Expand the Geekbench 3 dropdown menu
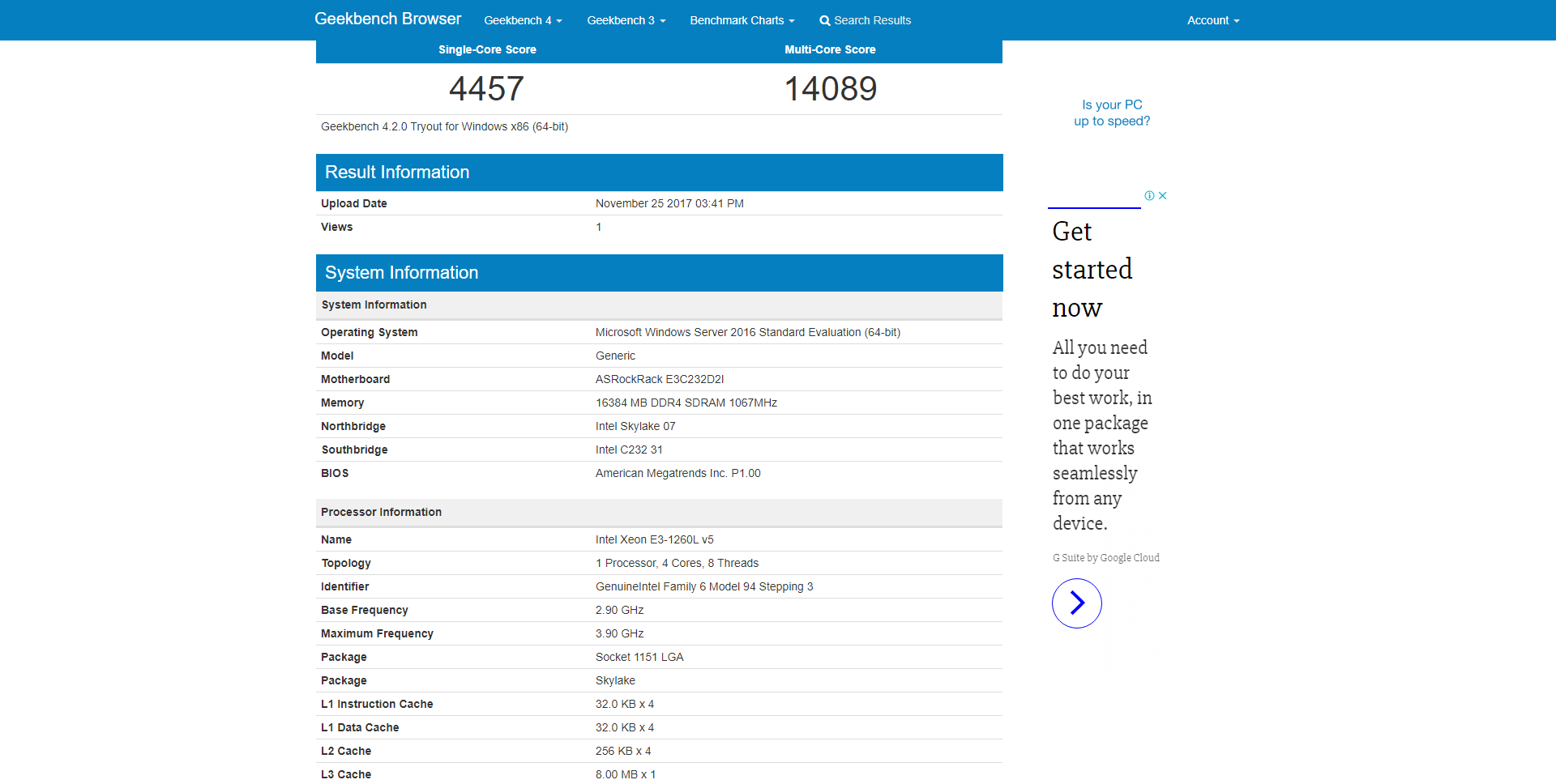The image size is (1556, 784). coord(626,20)
